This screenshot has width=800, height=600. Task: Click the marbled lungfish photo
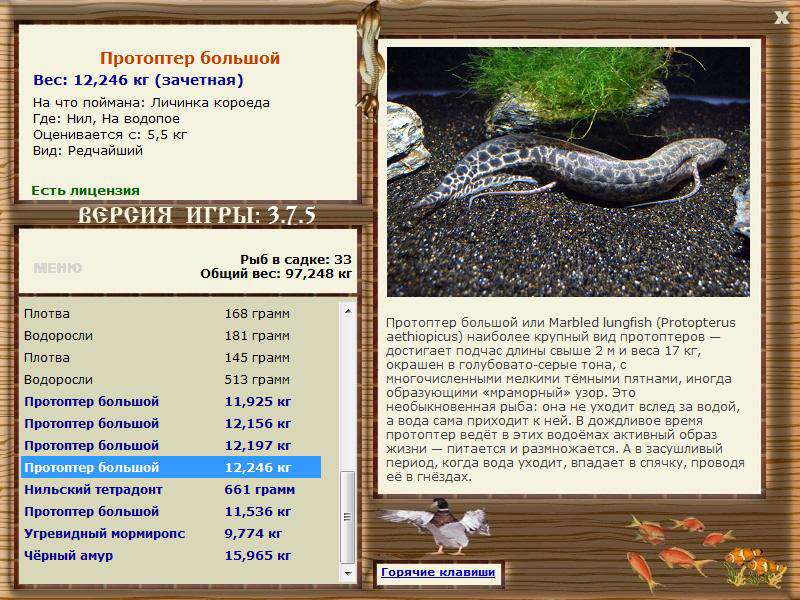click(x=568, y=172)
